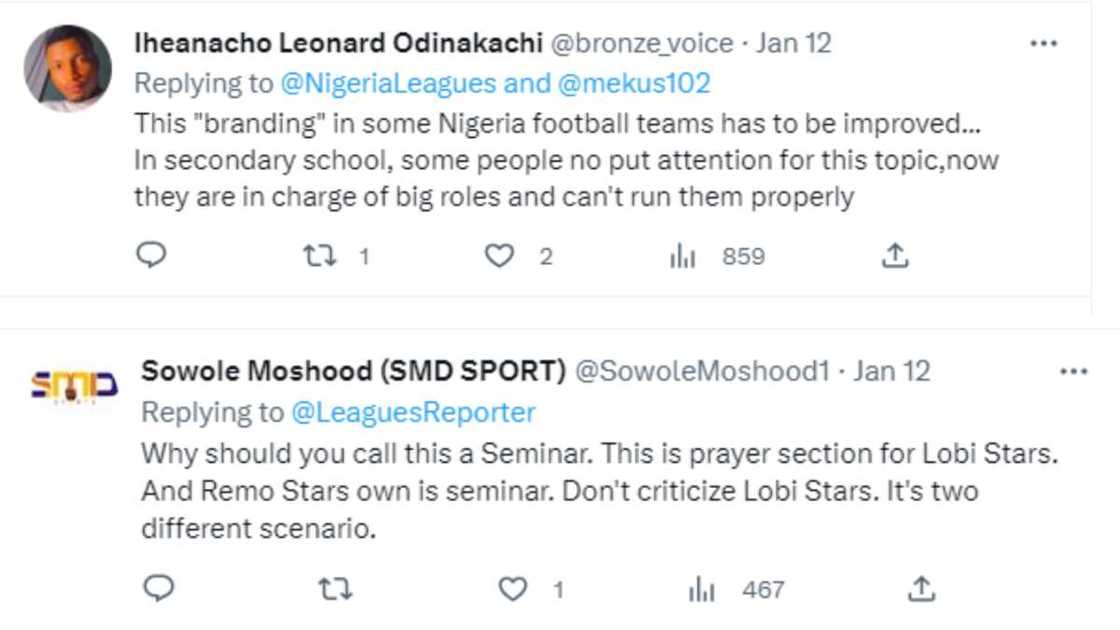Retweet Iheanacho Leonard Odinakachi's tweet
1120x630 pixels.
(x=319, y=257)
